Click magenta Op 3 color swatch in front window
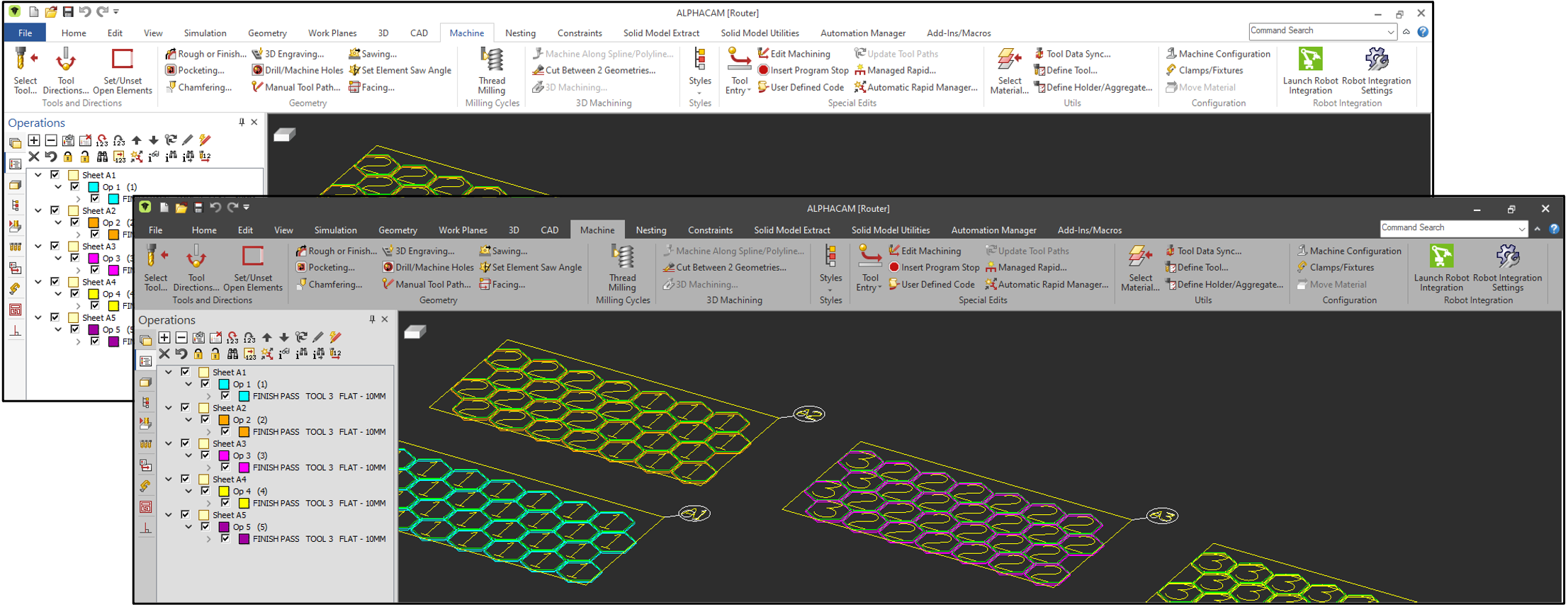 [224, 455]
